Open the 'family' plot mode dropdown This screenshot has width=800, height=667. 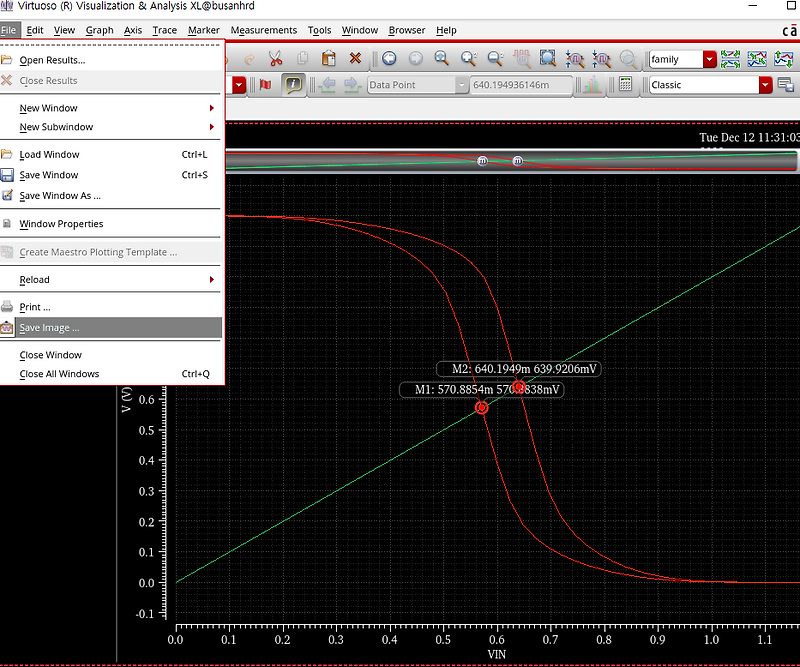pyautogui.click(x=709, y=60)
